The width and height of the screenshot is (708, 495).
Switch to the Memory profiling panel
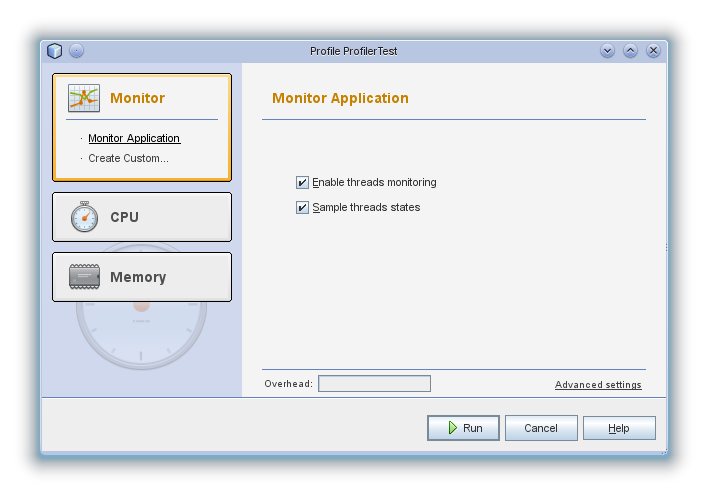coord(142,277)
